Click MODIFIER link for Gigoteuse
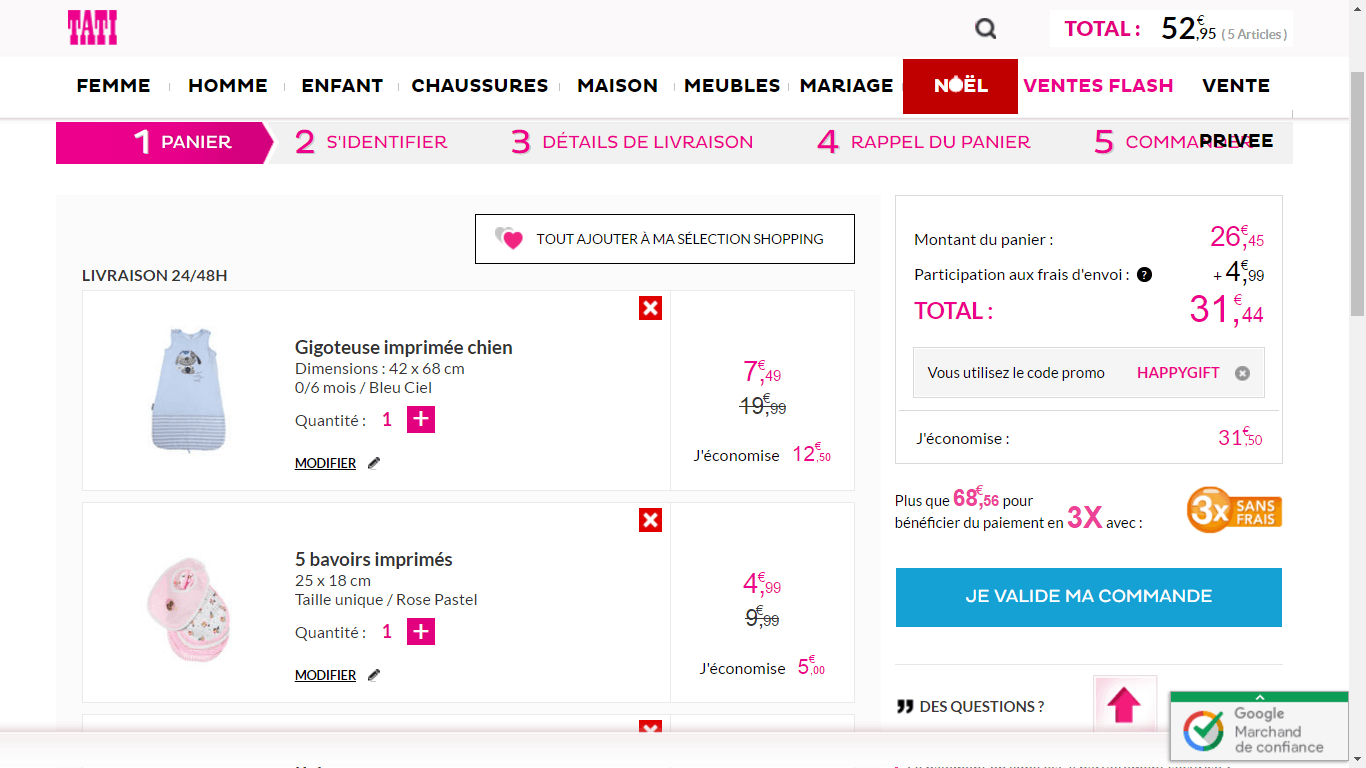Screen dimensions: 1366x768 click(x=326, y=464)
